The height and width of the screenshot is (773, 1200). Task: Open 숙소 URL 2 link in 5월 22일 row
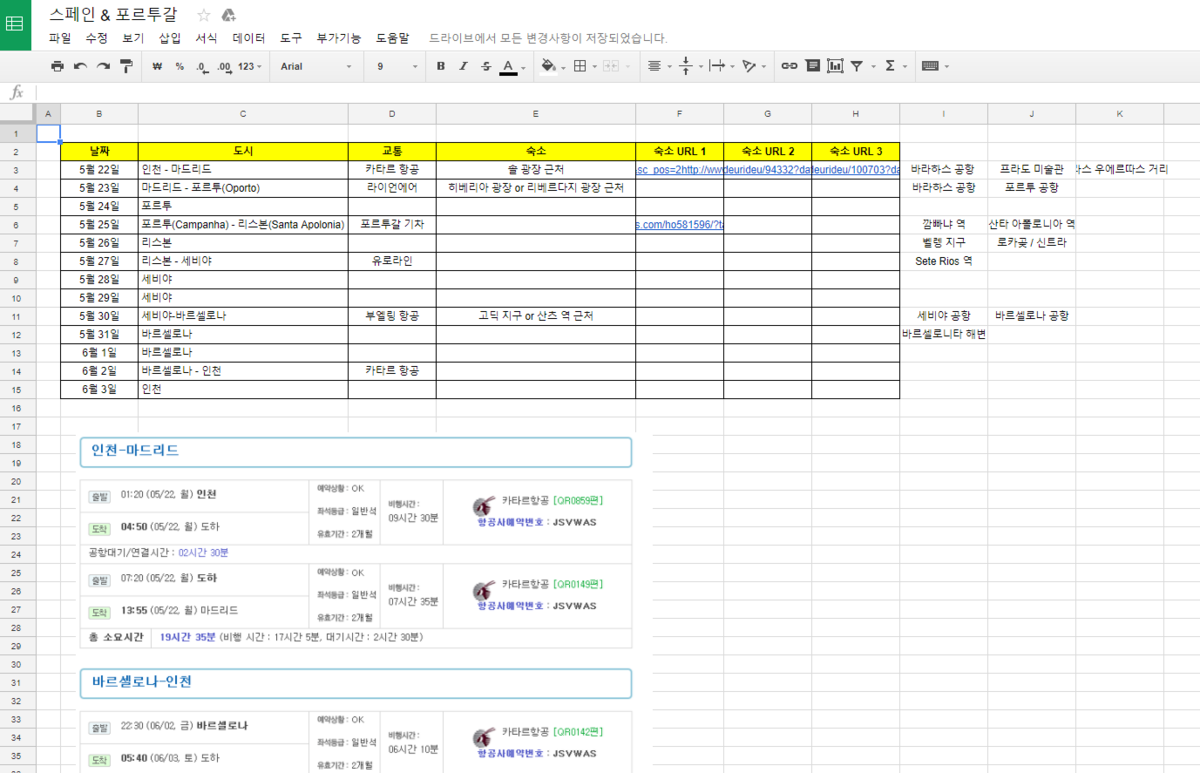[767, 169]
